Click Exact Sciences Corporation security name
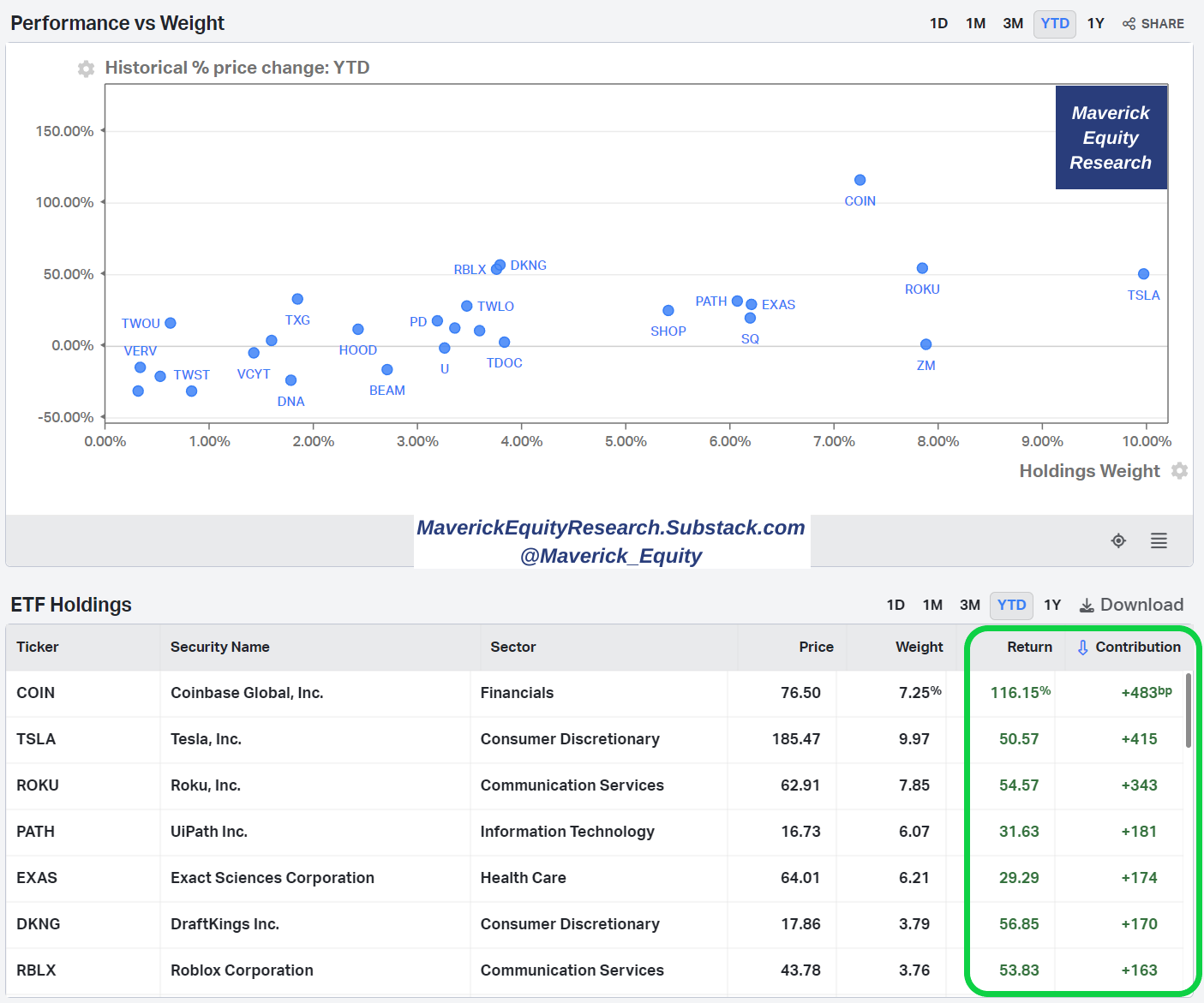1204x1003 pixels. [x=273, y=878]
